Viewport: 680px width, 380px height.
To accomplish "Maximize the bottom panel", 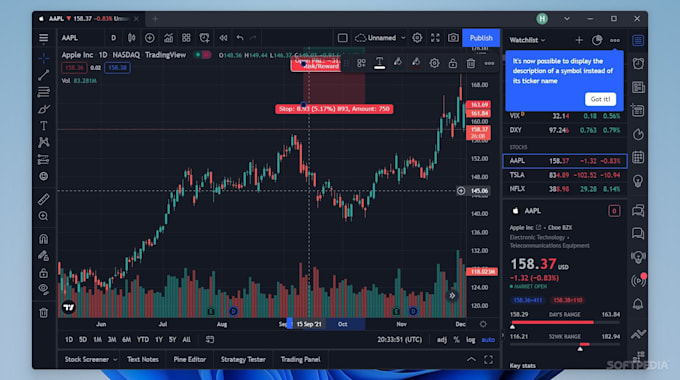I will click(489, 360).
